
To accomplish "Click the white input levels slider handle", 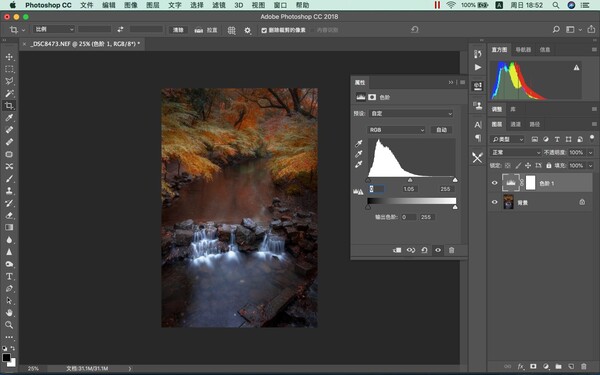I will (x=455, y=180).
